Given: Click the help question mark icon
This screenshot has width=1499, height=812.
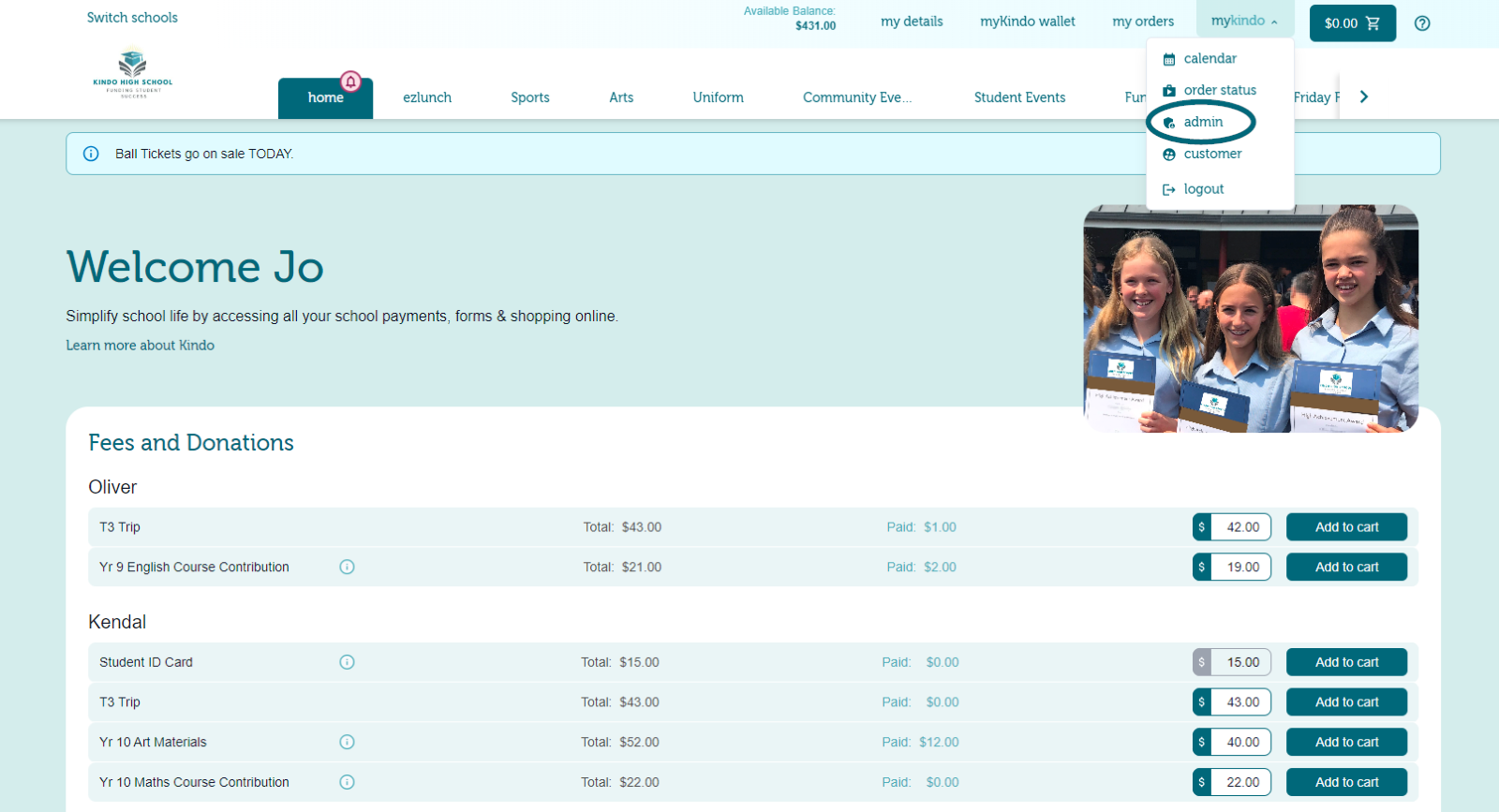Looking at the screenshot, I should tap(1422, 23).
